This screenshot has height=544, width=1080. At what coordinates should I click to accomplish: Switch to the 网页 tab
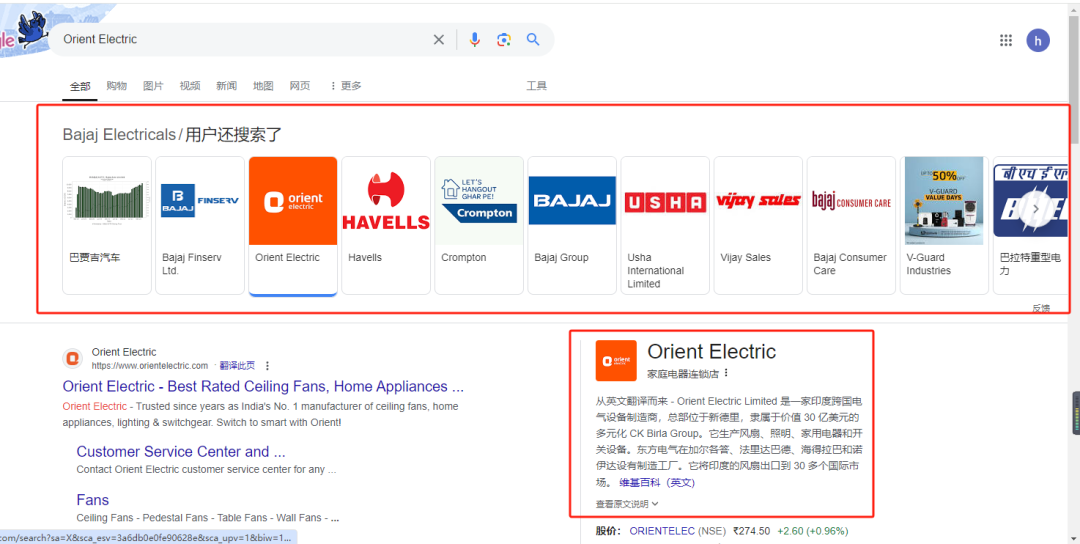click(x=300, y=86)
